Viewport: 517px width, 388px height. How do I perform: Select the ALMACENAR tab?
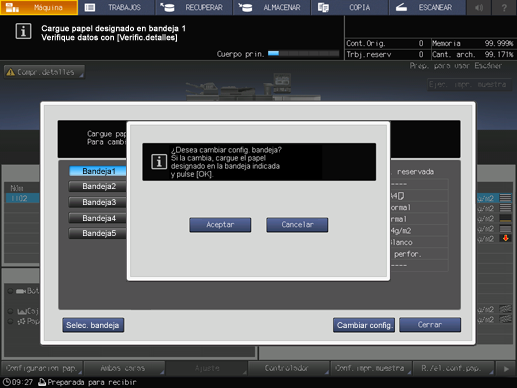(x=272, y=7)
